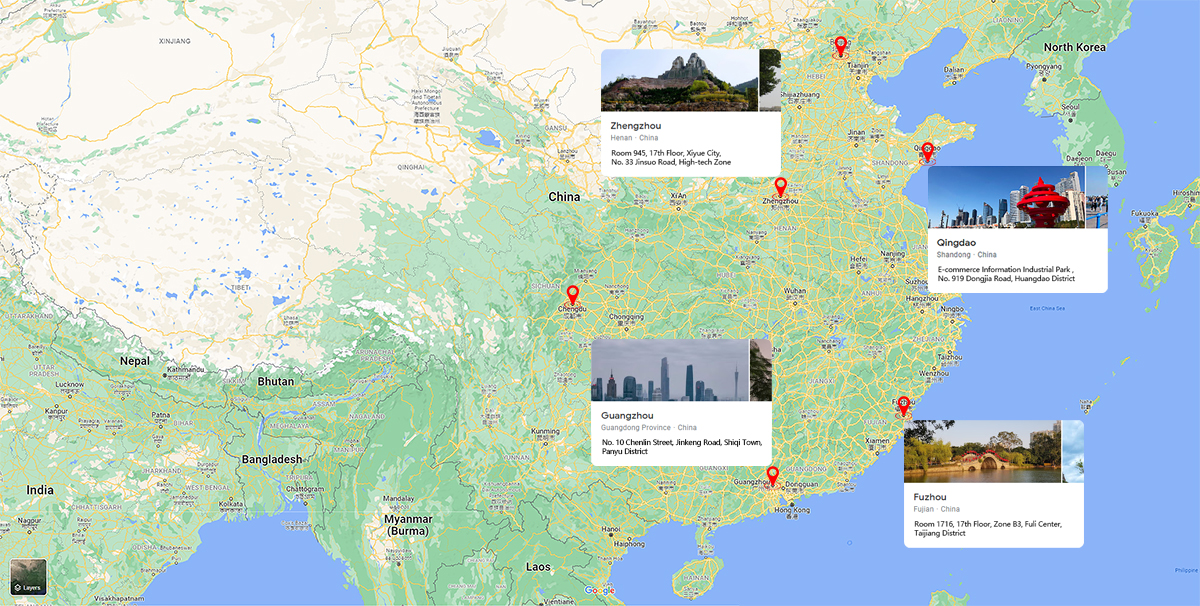This screenshot has height=606, width=1200.
Task: Open the Fuzhou card red bridge photo
Action: pos(982,451)
